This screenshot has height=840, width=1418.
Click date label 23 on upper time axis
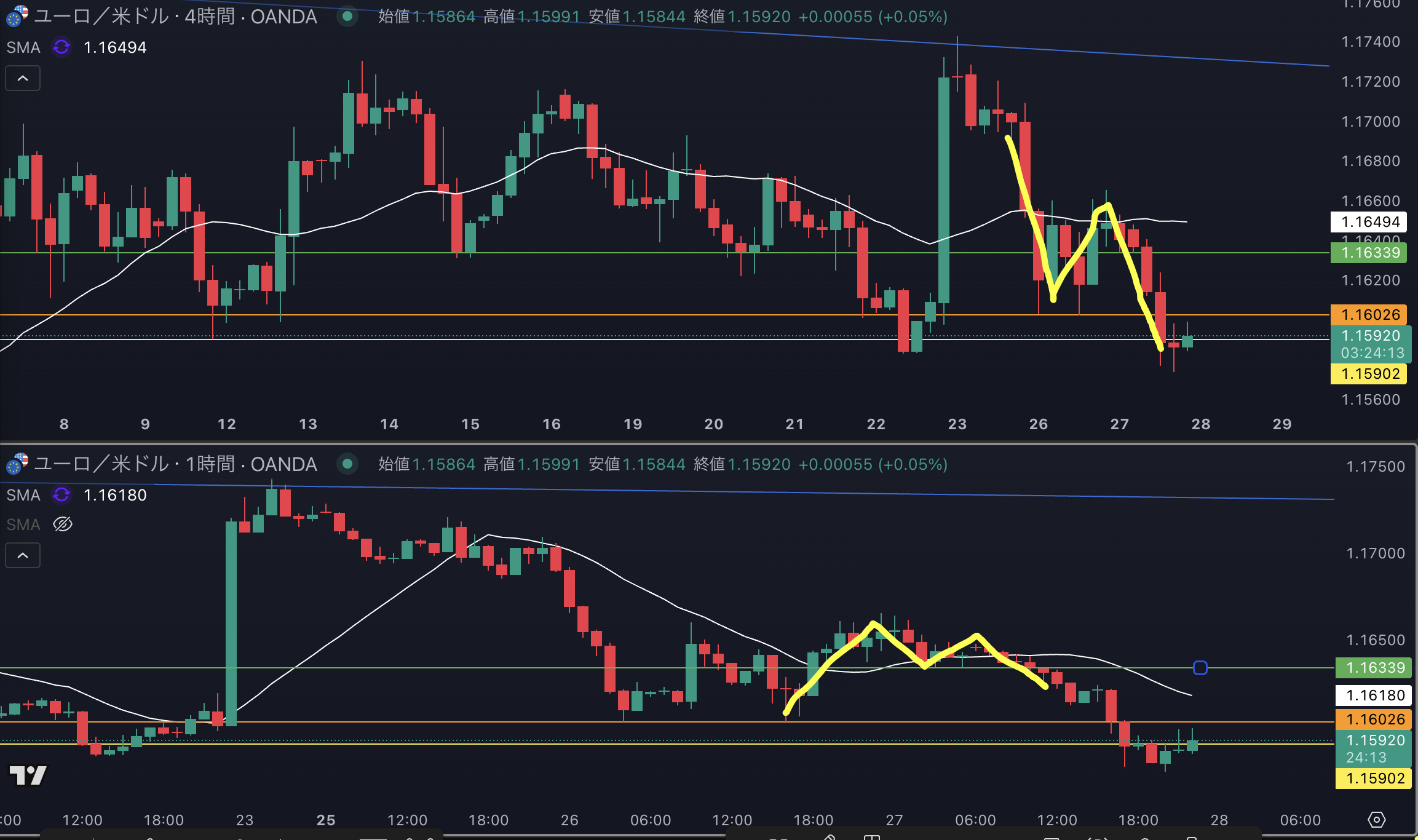957,424
